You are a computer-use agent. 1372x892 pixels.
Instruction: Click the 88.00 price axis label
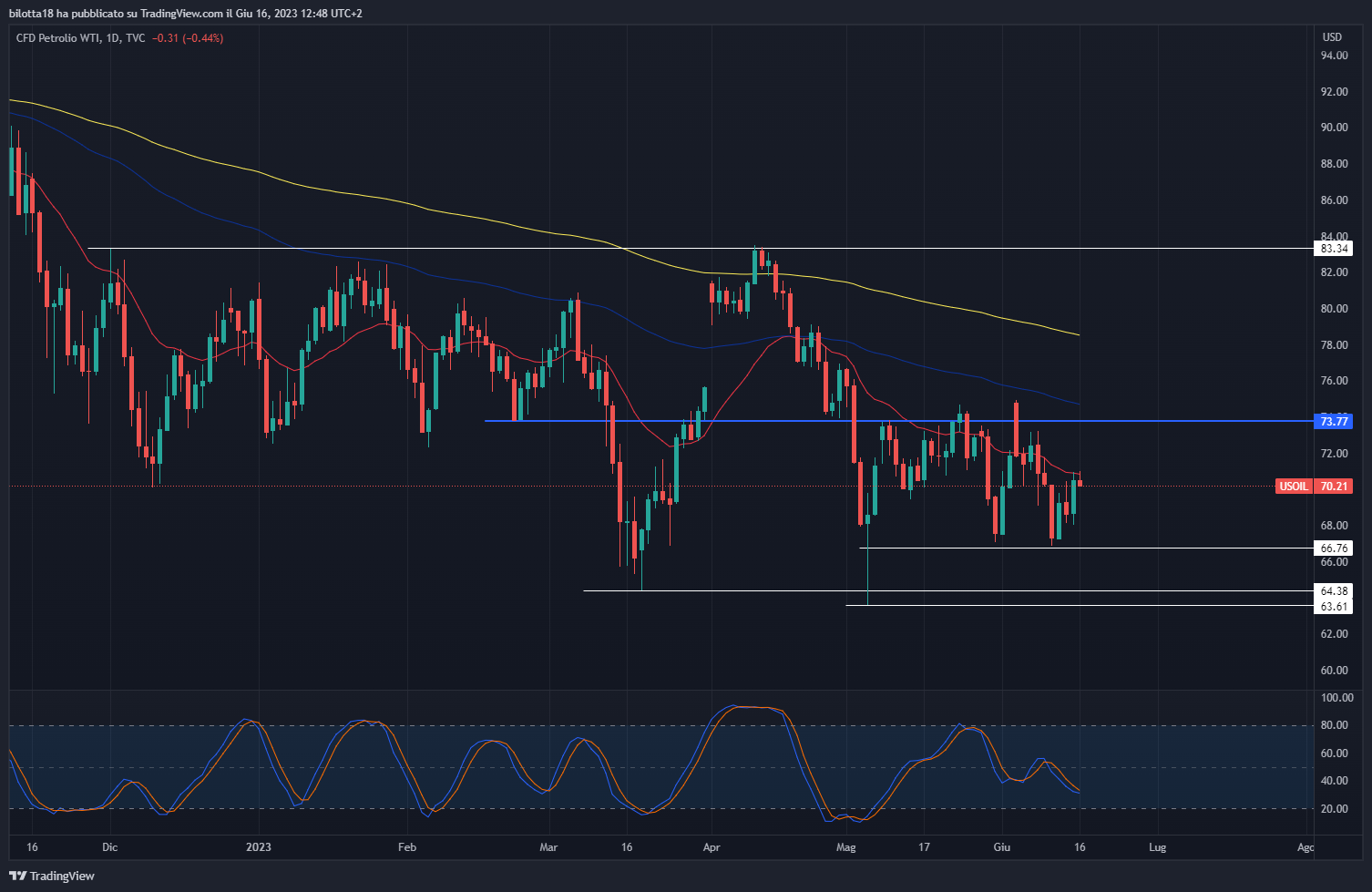point(1335,164)
